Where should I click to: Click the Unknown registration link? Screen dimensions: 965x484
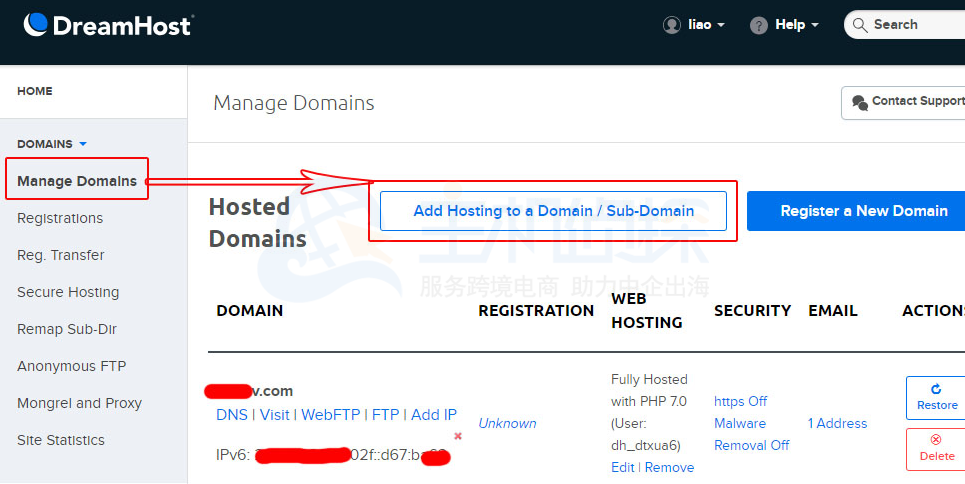(507, 424)
